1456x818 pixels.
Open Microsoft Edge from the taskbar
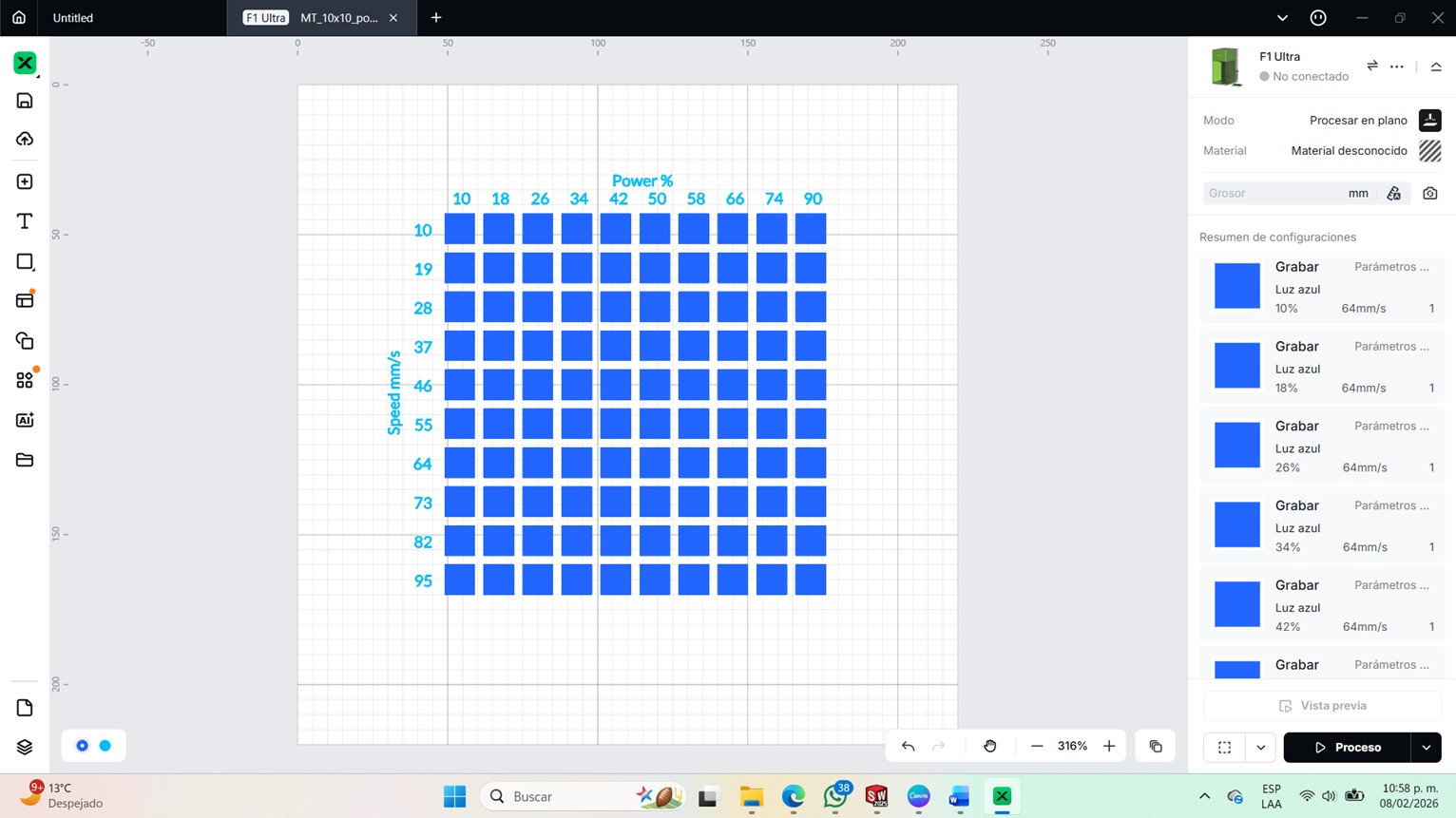point(794,796)
